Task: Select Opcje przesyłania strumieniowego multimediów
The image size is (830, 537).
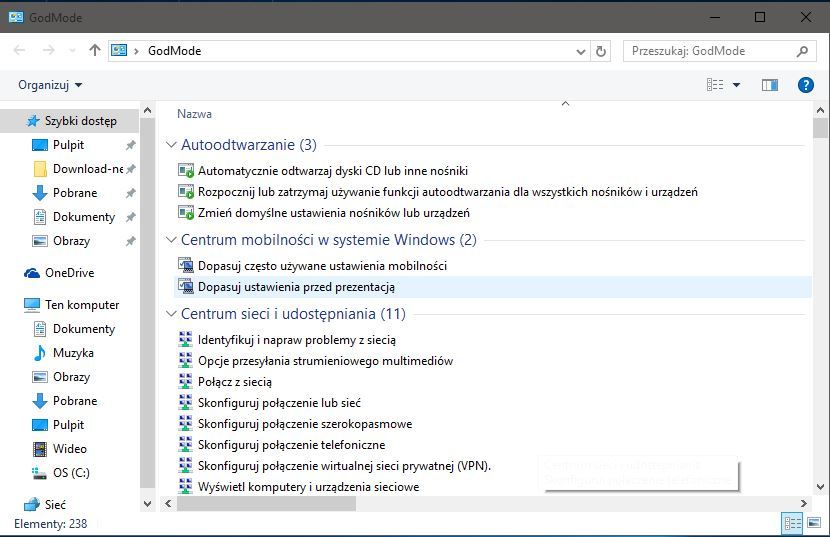Action: [326, 361]
